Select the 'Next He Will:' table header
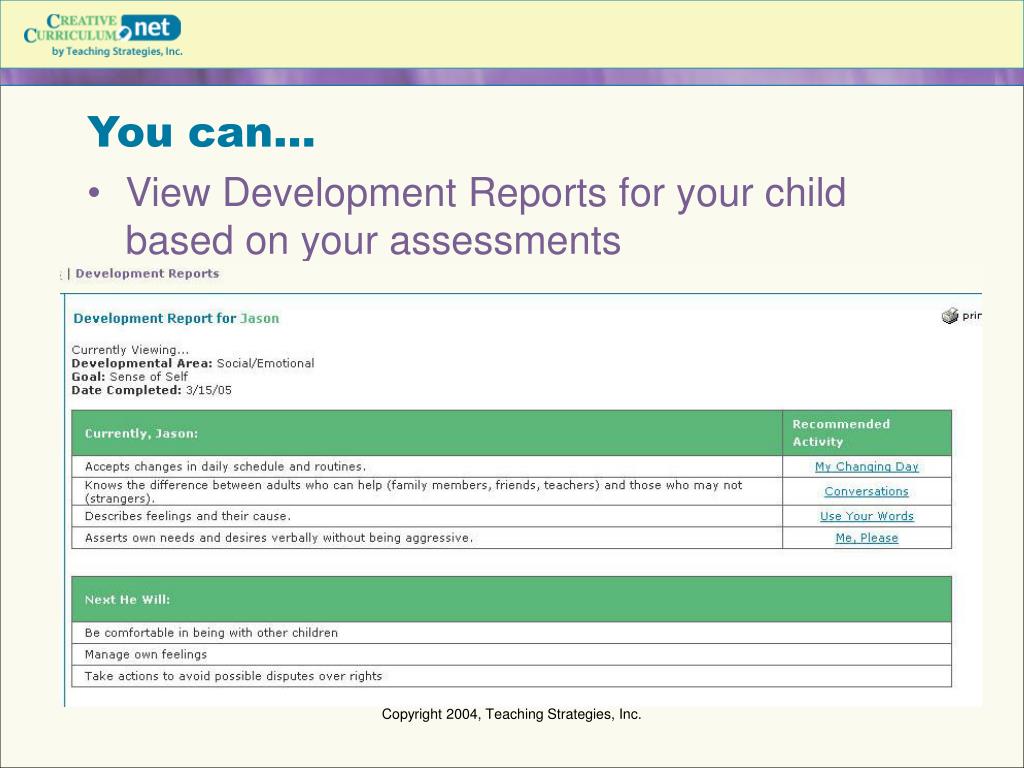1024x768 pixels. (511, 599)
